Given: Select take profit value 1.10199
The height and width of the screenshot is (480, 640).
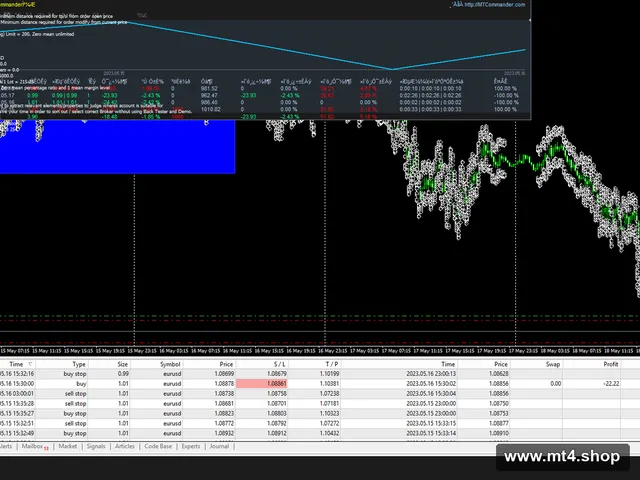Looking at the screenshot, I should coord(329,373).
